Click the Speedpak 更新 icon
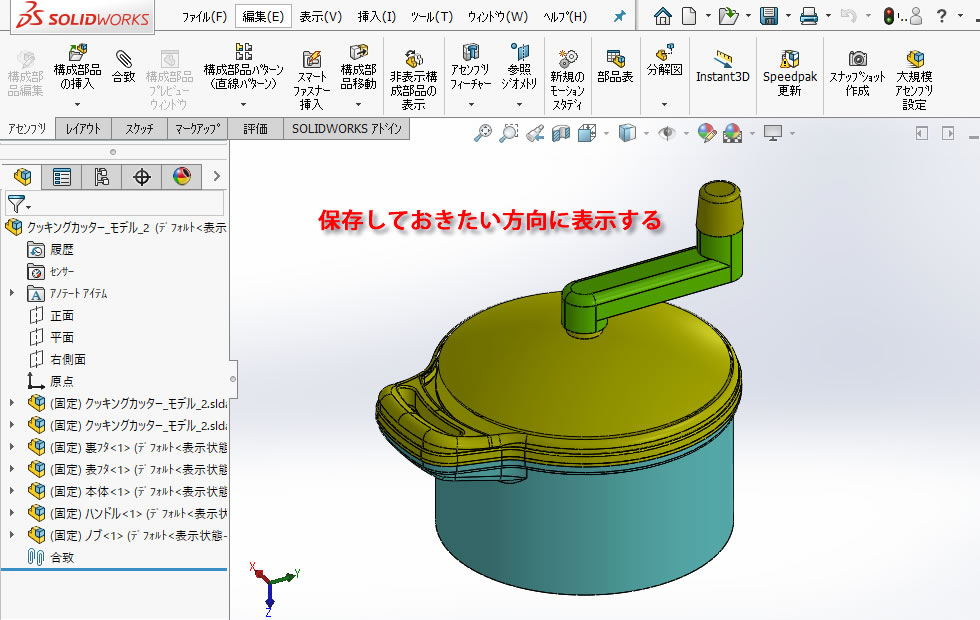 tap(790, 59)
